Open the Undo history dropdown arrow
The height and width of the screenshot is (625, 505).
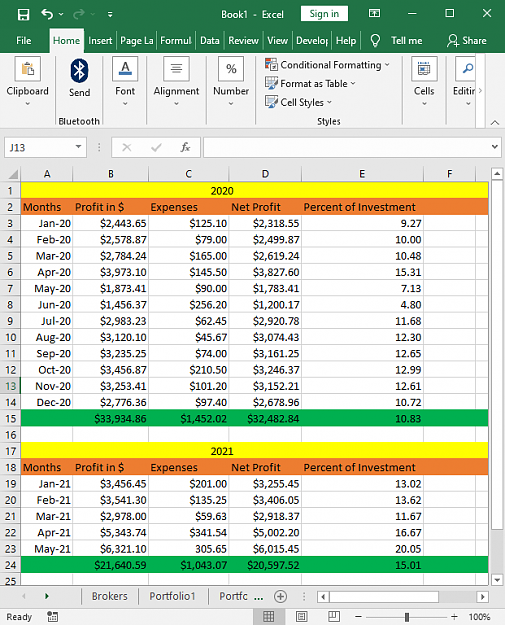point(61,14)
